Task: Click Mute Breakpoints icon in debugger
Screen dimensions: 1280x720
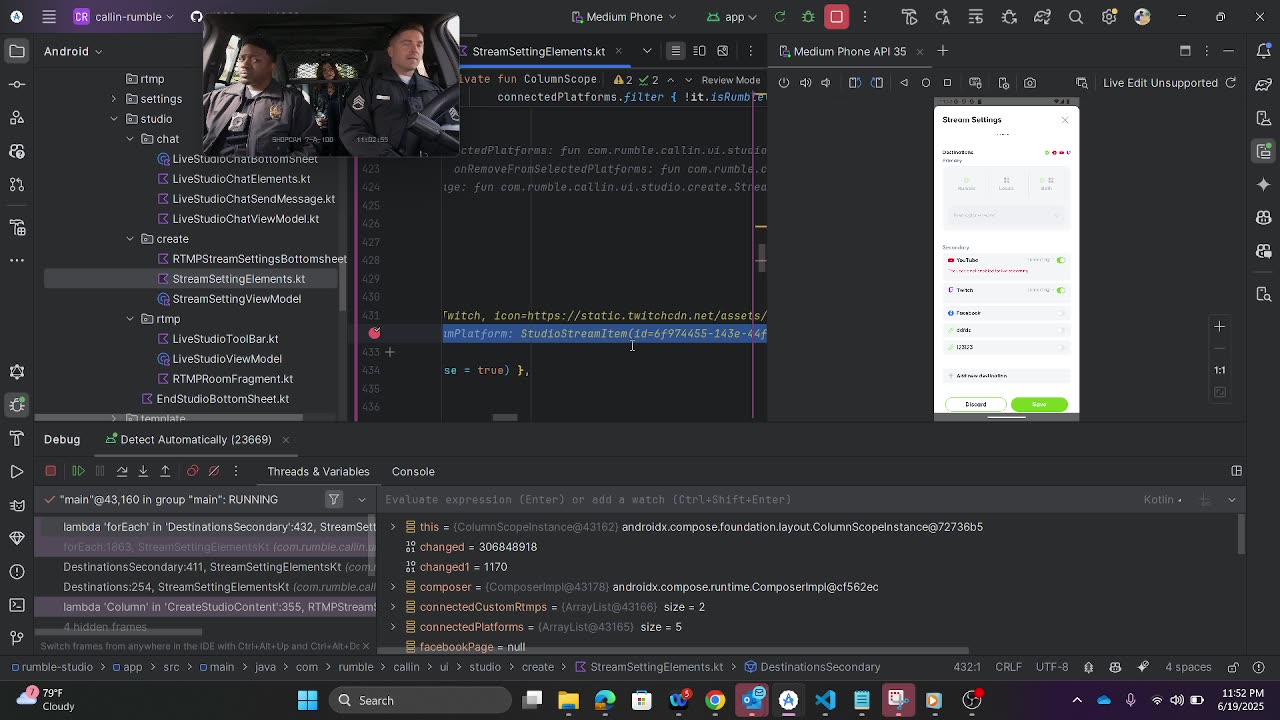Action: [x=214, y=471]
